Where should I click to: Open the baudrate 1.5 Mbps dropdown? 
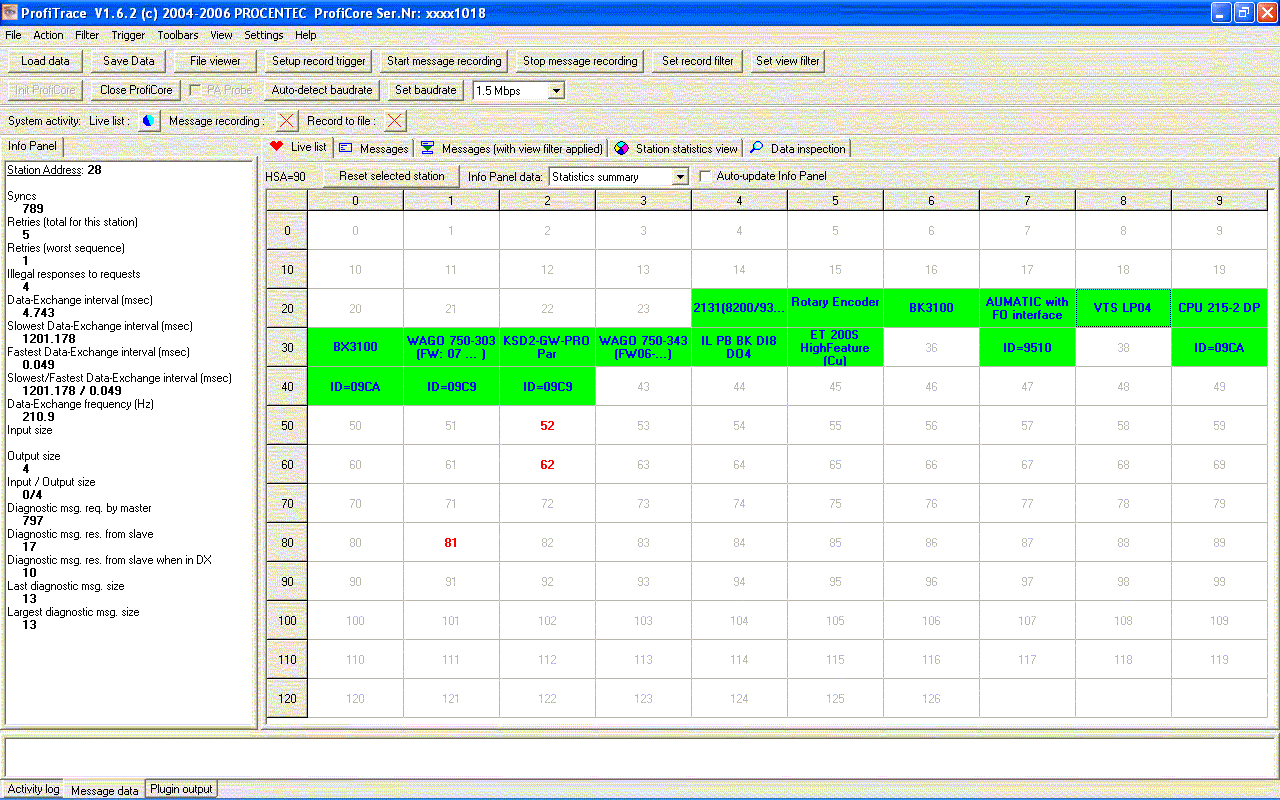[x=557, y=91]
